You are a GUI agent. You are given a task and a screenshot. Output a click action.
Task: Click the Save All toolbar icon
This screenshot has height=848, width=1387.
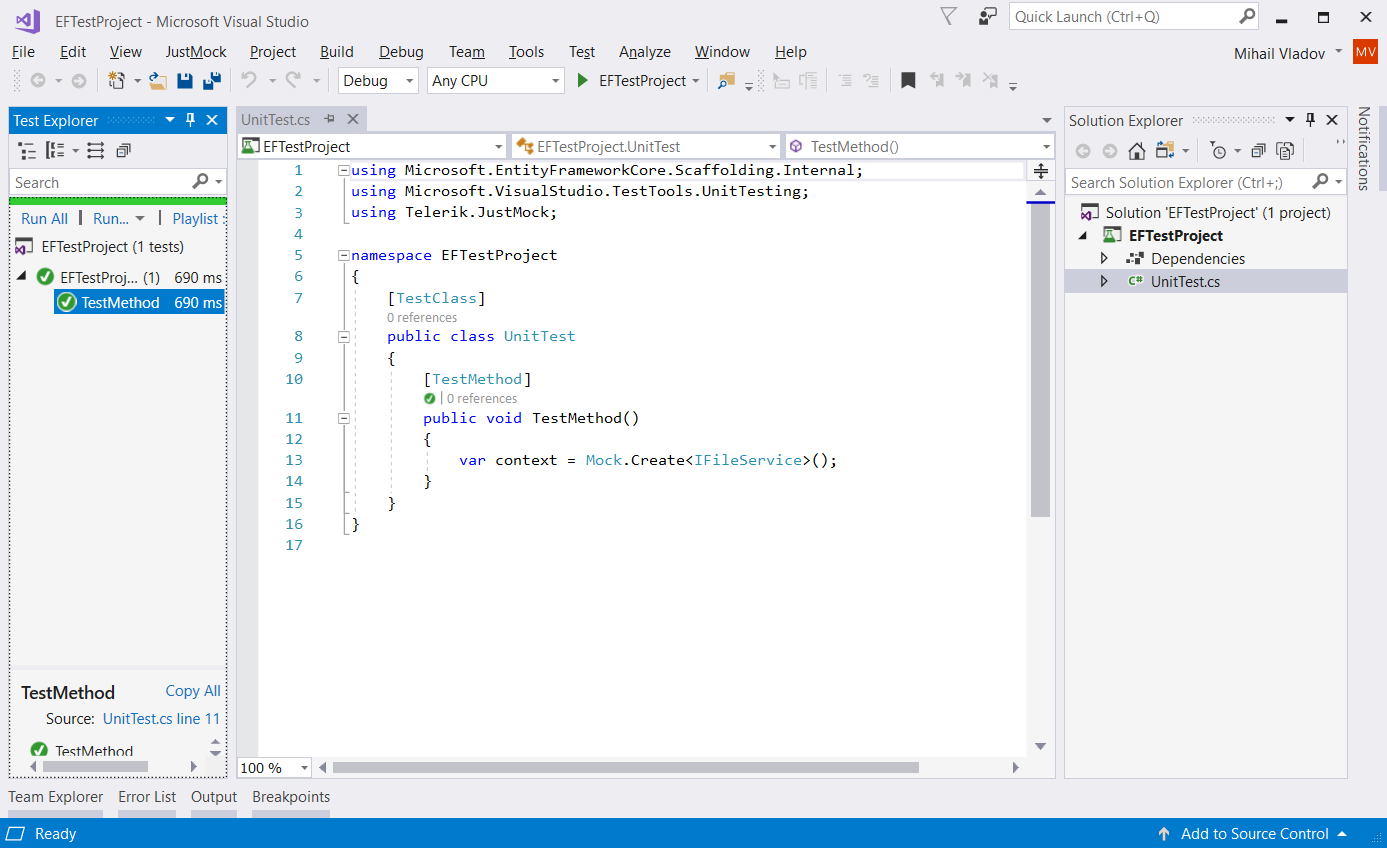pyautogui.click(x=211, y=81)
